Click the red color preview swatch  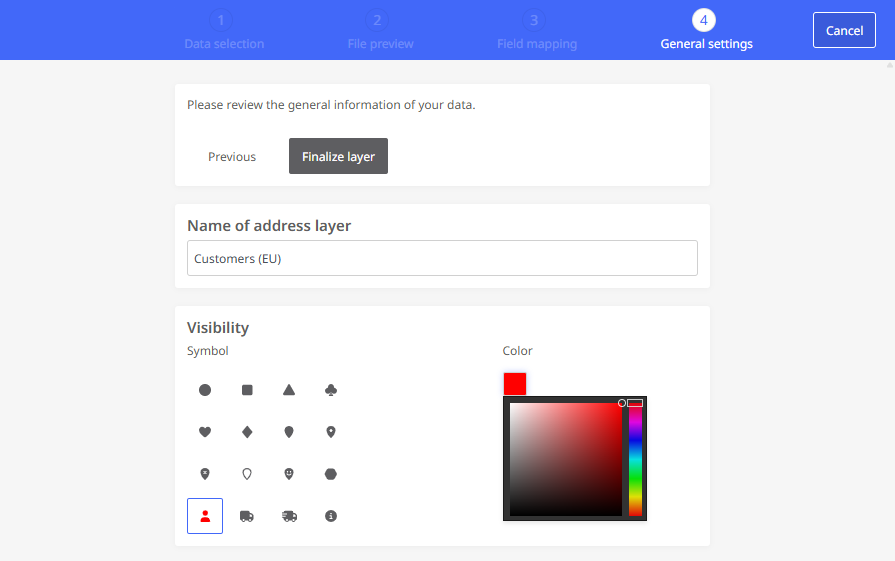click(515, 384)
